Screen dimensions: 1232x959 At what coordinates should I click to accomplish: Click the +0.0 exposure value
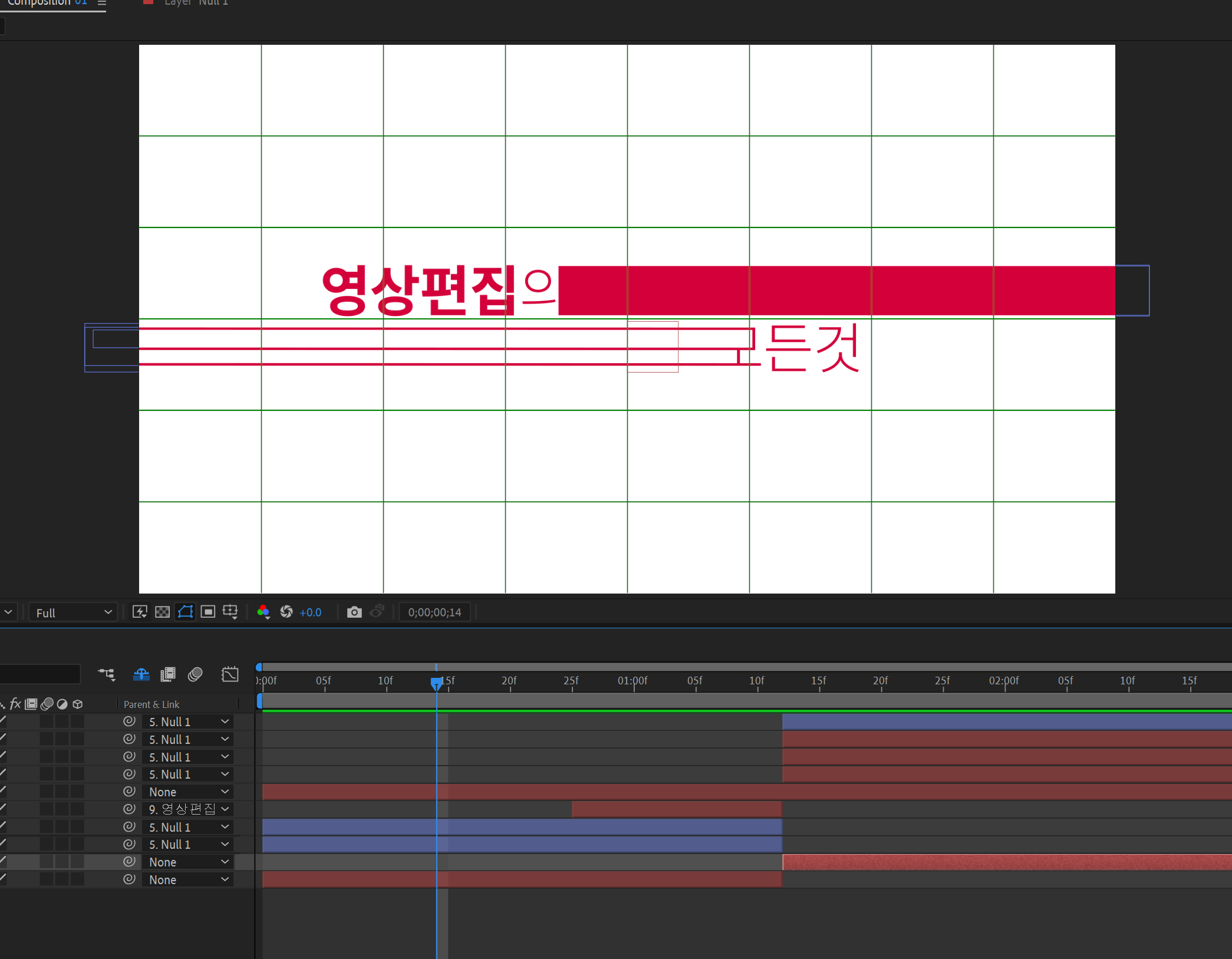(311, 612)
